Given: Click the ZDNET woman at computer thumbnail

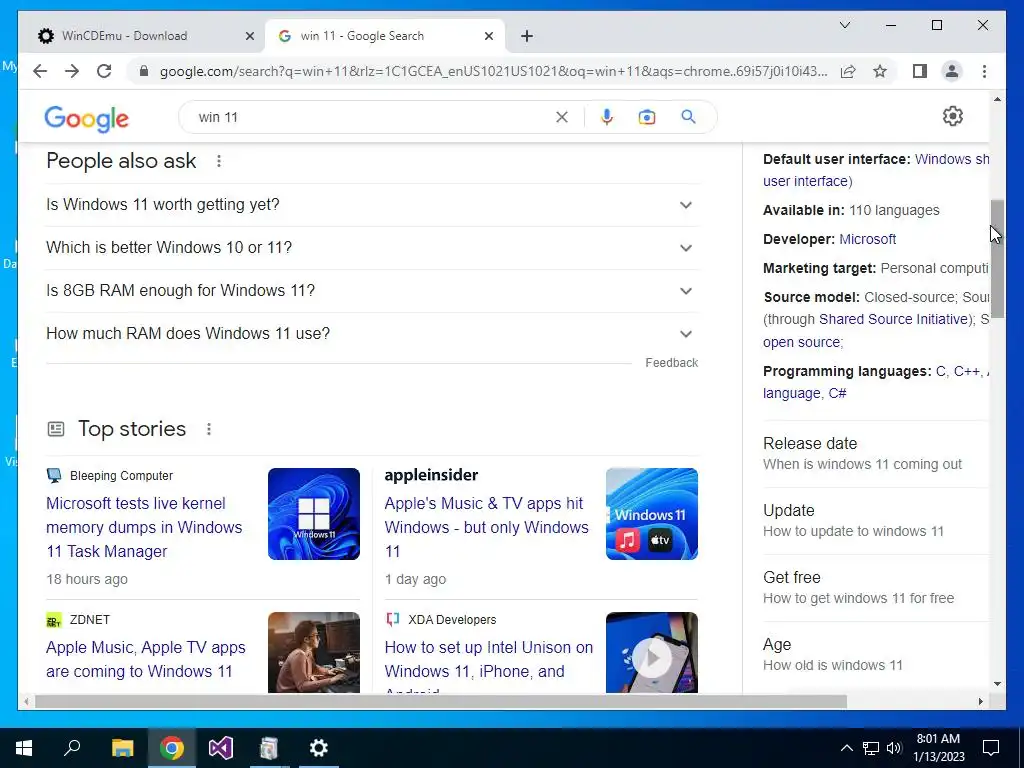Looking at the screenshot, I should 313,653.
